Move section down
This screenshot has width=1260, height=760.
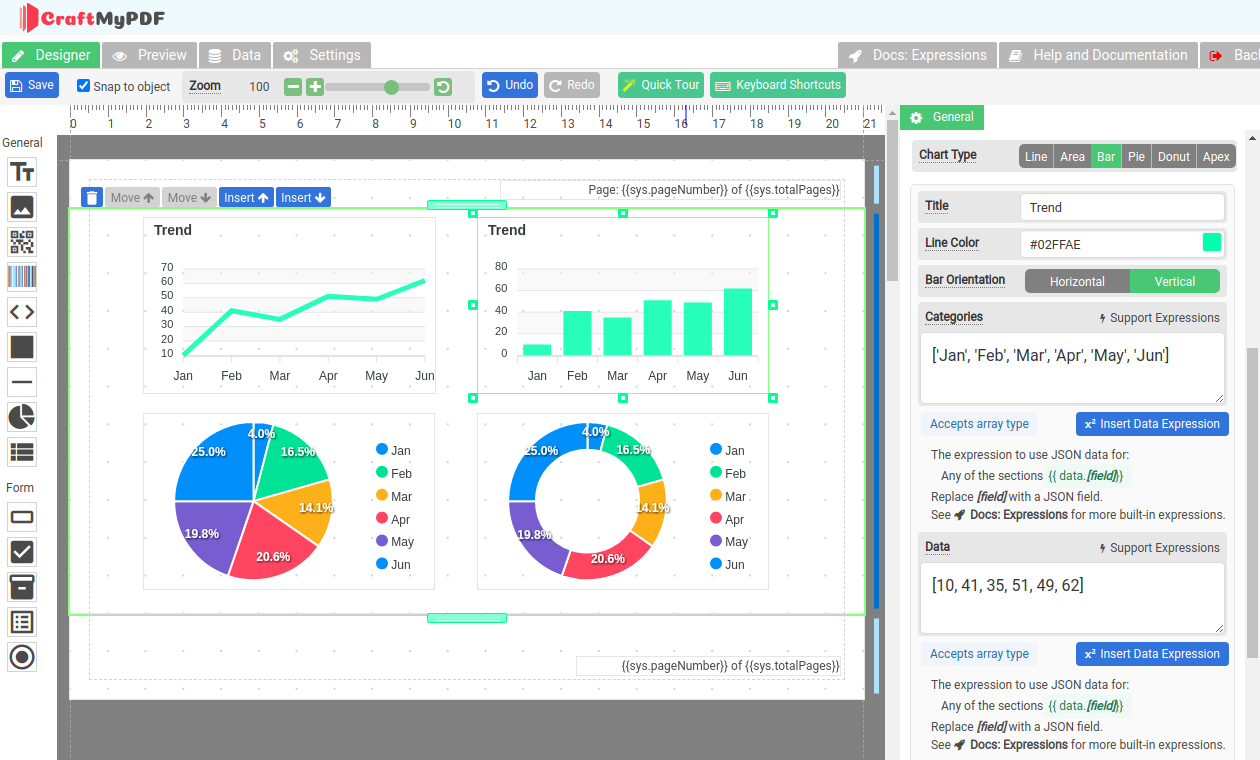(x=190, y=198)
